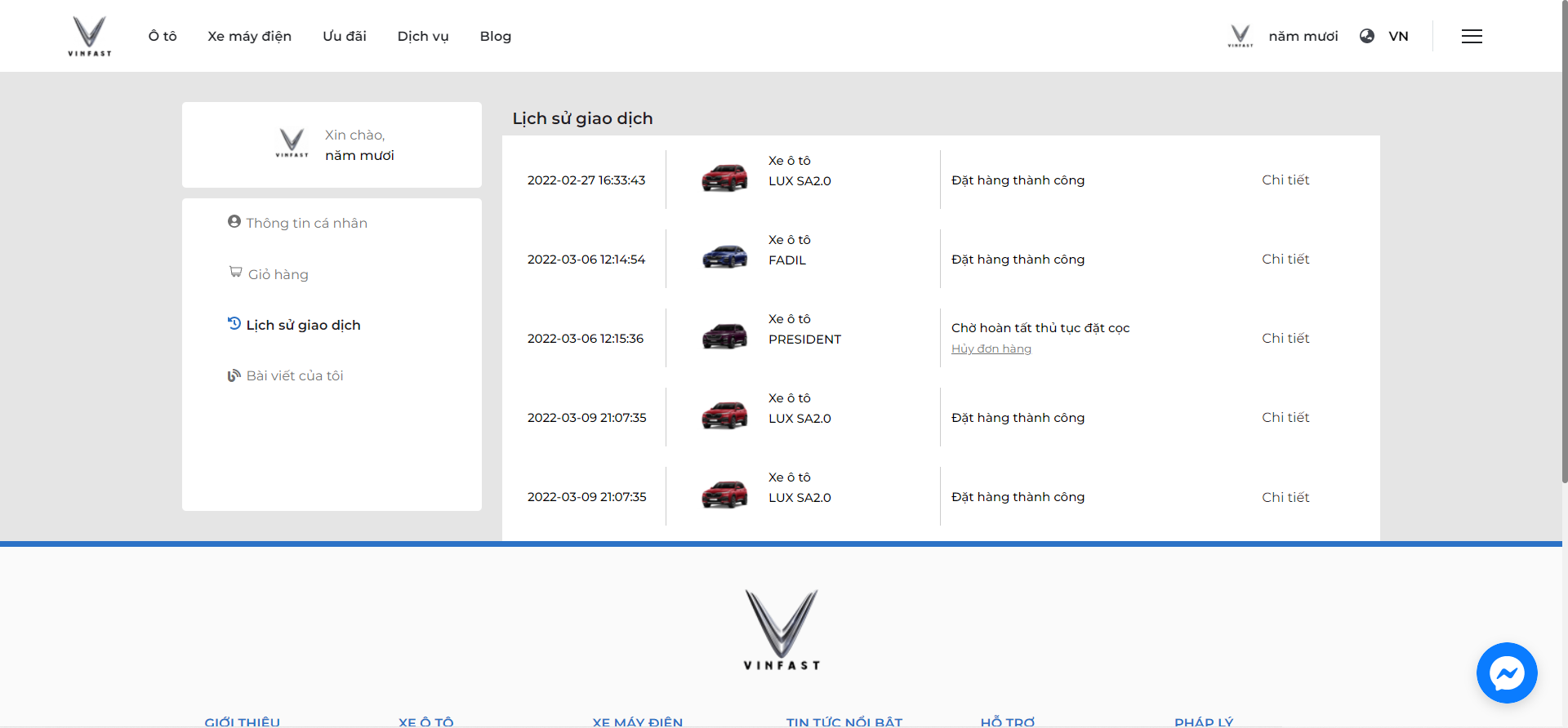The image size is (1568, 728).
Task: Open Giỏ hàng in the sidebar
Action: 278,274
